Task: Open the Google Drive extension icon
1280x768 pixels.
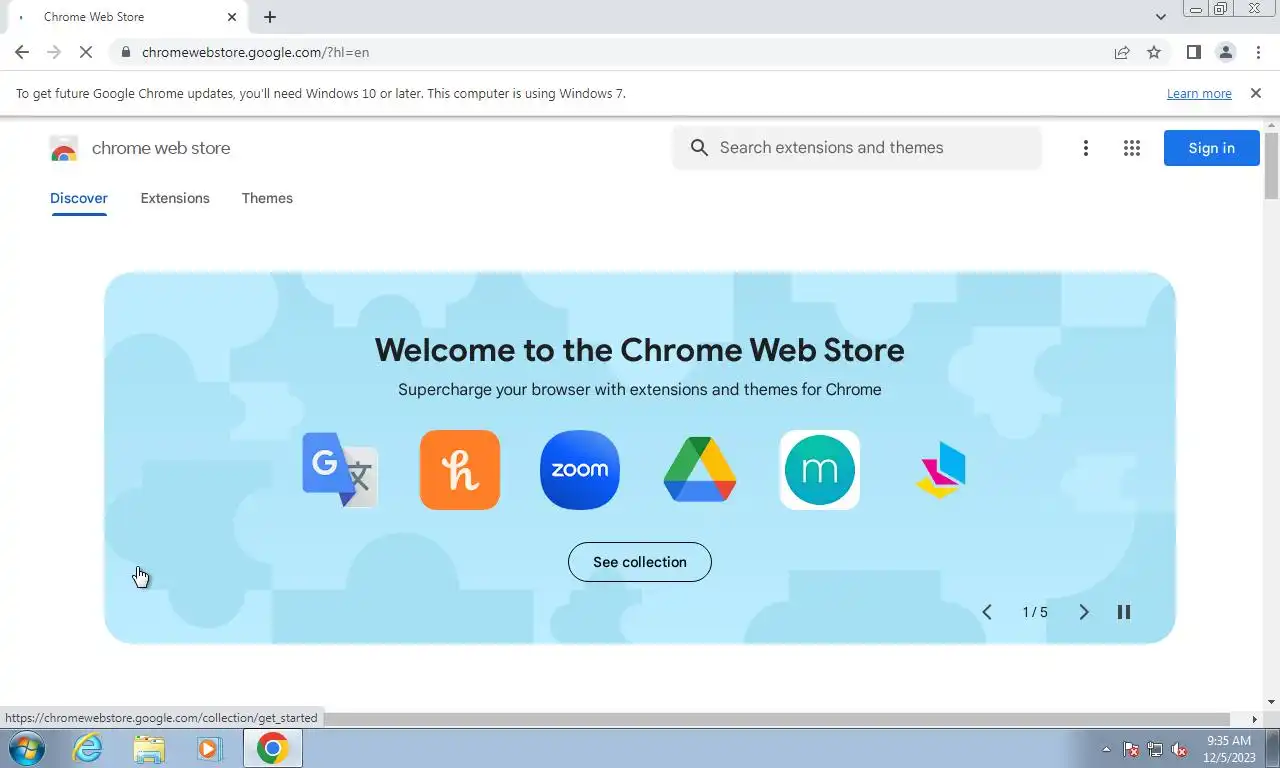Action: (x=700, y=469)
